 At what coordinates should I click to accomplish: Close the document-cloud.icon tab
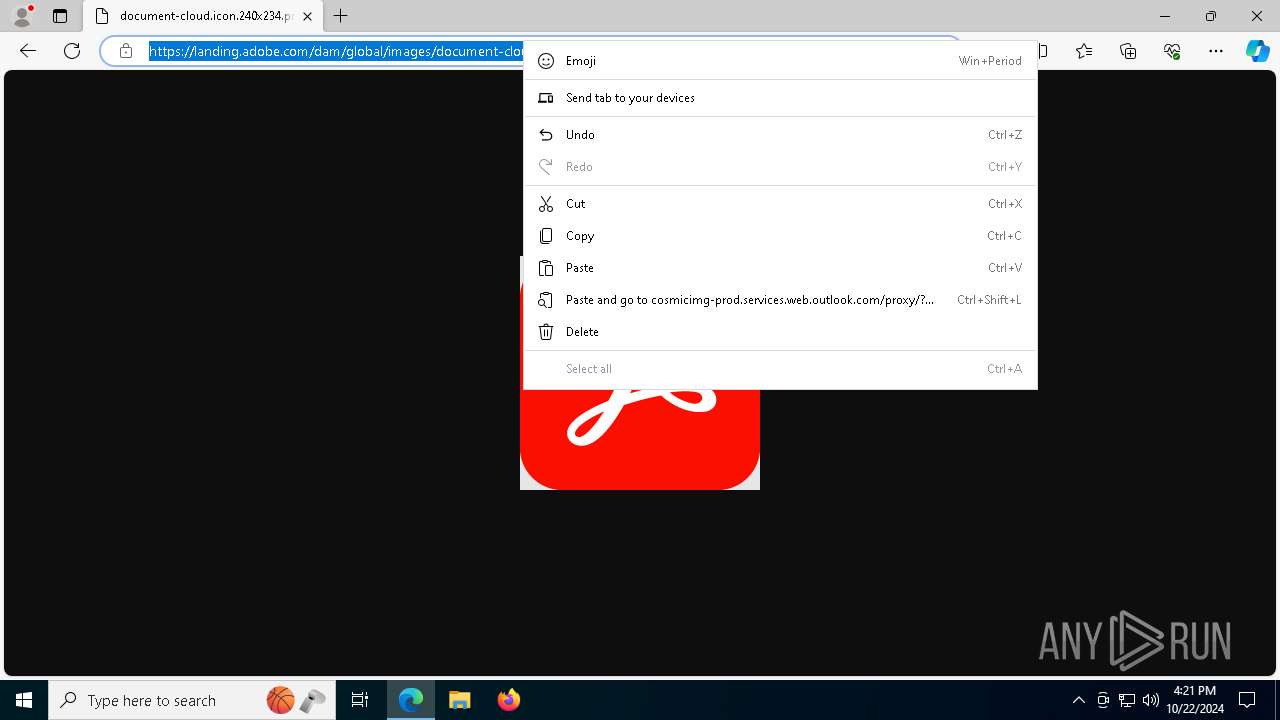[307, 16]
